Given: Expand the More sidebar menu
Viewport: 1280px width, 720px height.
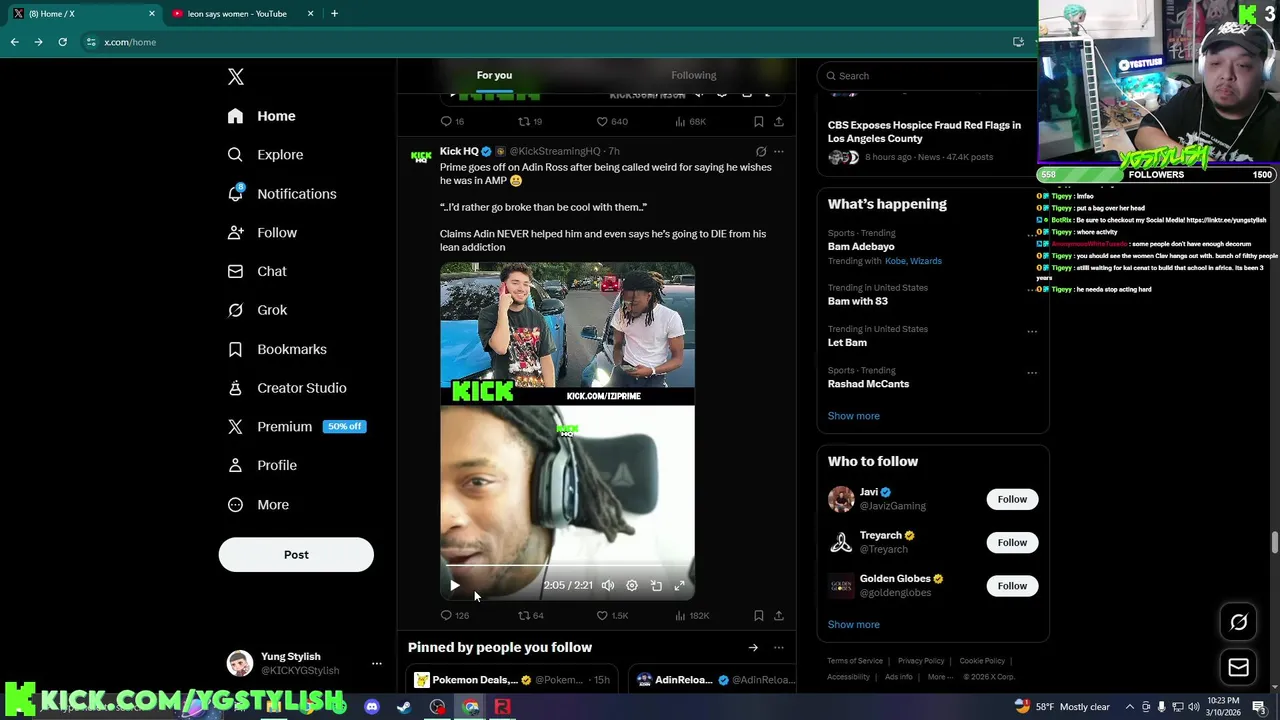Looking at the screenshot, I should tap(258, 505).
